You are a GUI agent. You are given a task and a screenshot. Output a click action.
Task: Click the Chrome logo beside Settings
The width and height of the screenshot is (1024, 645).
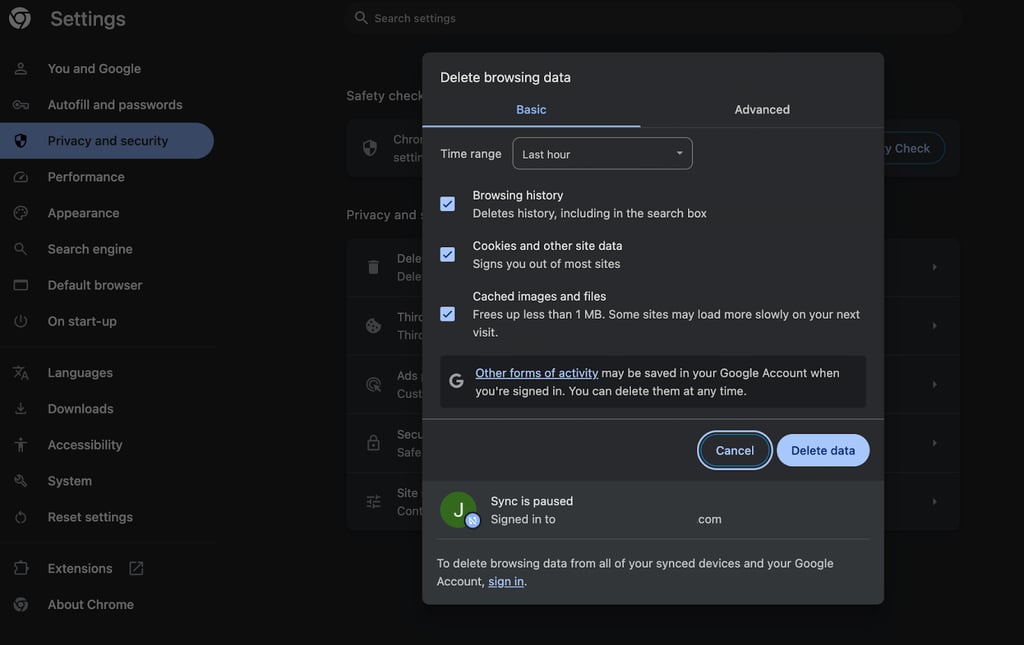click(x=20, y=18)
